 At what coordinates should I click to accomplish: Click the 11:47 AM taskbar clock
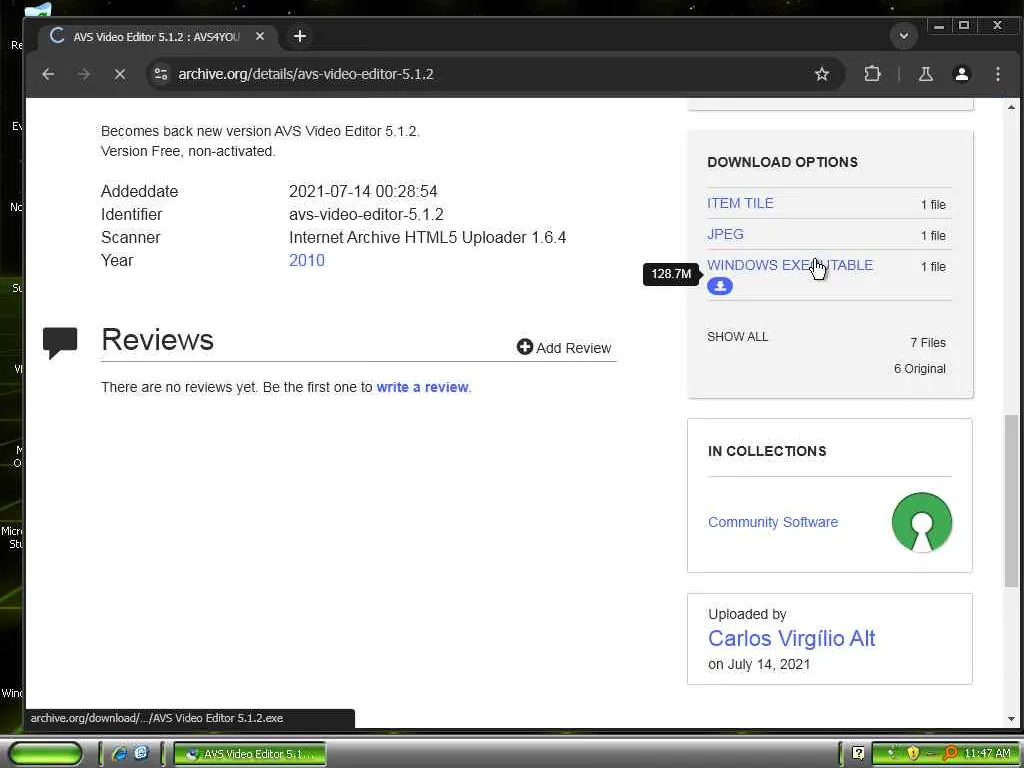987,754
